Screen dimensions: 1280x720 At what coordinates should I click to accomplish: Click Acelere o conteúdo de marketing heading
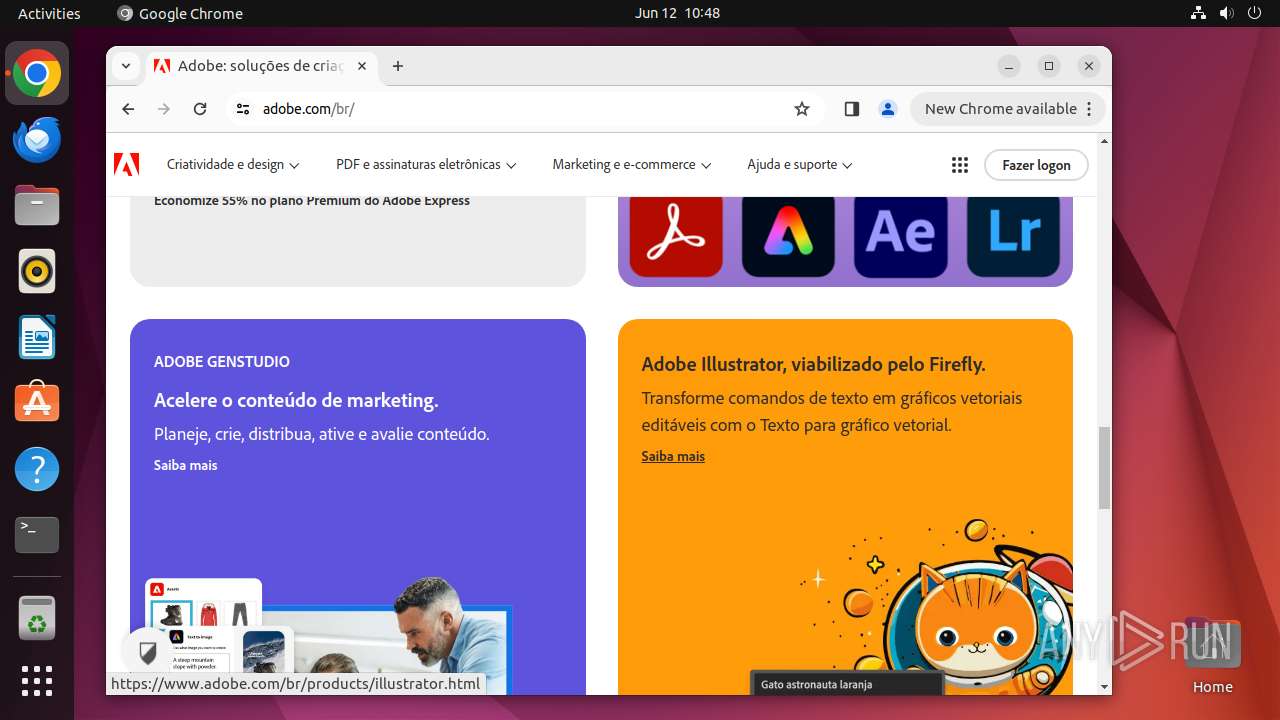(296, 401)
